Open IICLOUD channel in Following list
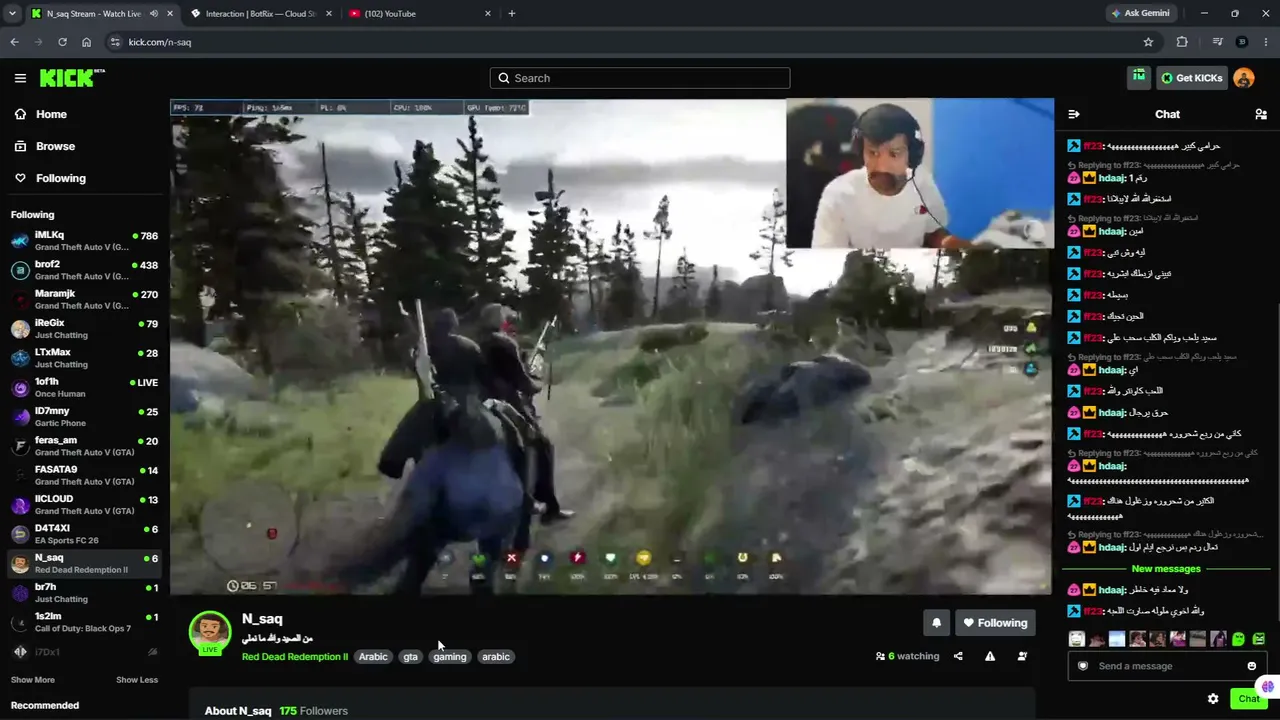This screenshot has height=720, width=1280. click(84, 504)
